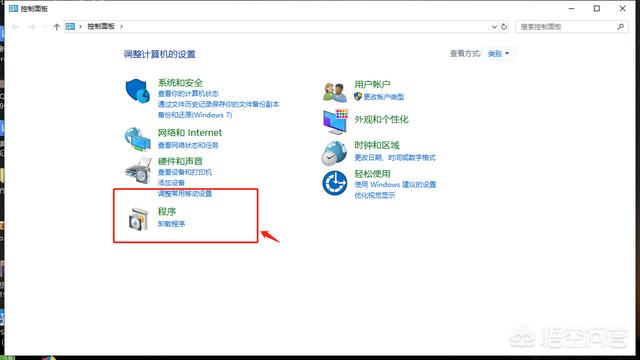Maximize the control panel window
Screen dimensions: 640x360
click(x=597, y=8)
